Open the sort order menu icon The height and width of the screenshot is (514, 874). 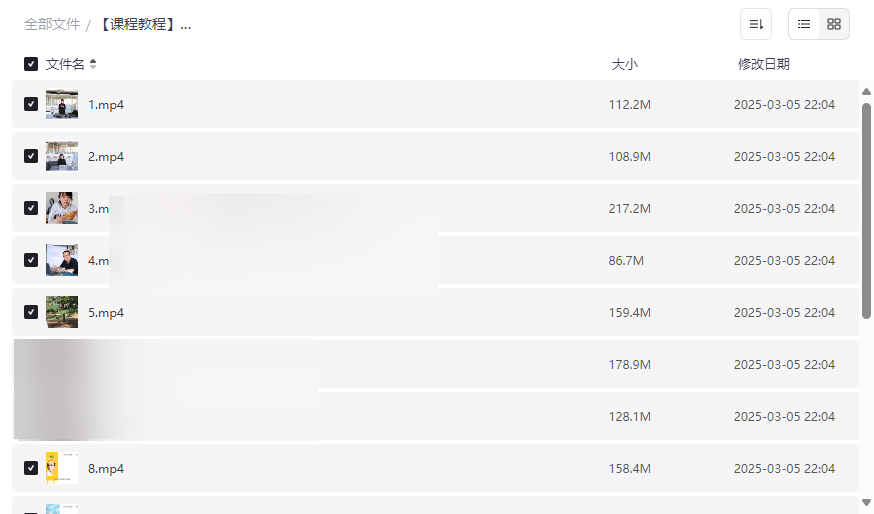[x=756, y=24]
